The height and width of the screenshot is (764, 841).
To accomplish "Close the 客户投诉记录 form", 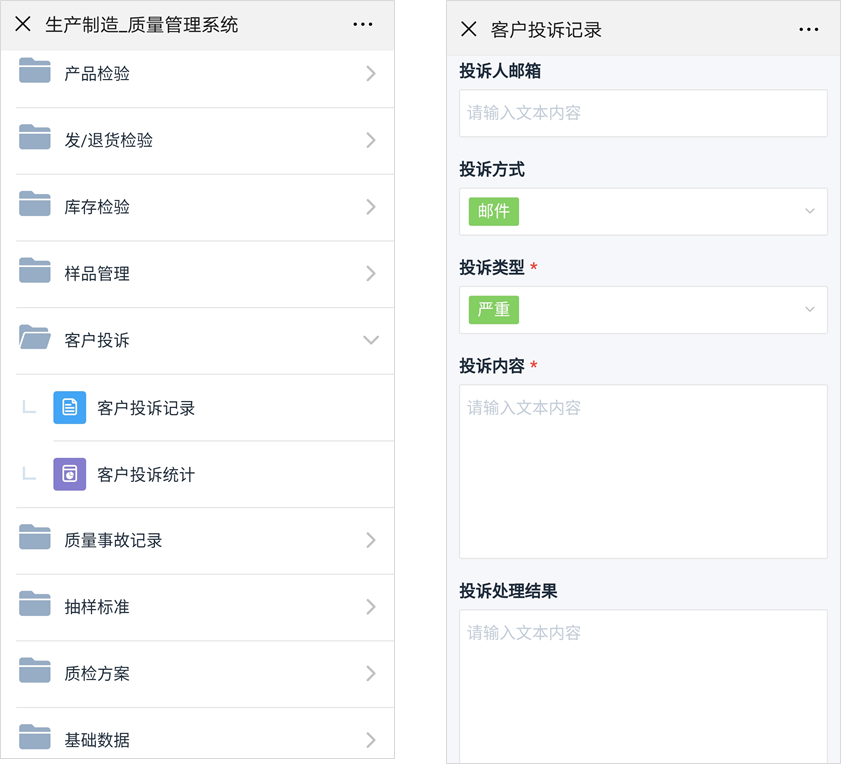I will coord(468,29).
